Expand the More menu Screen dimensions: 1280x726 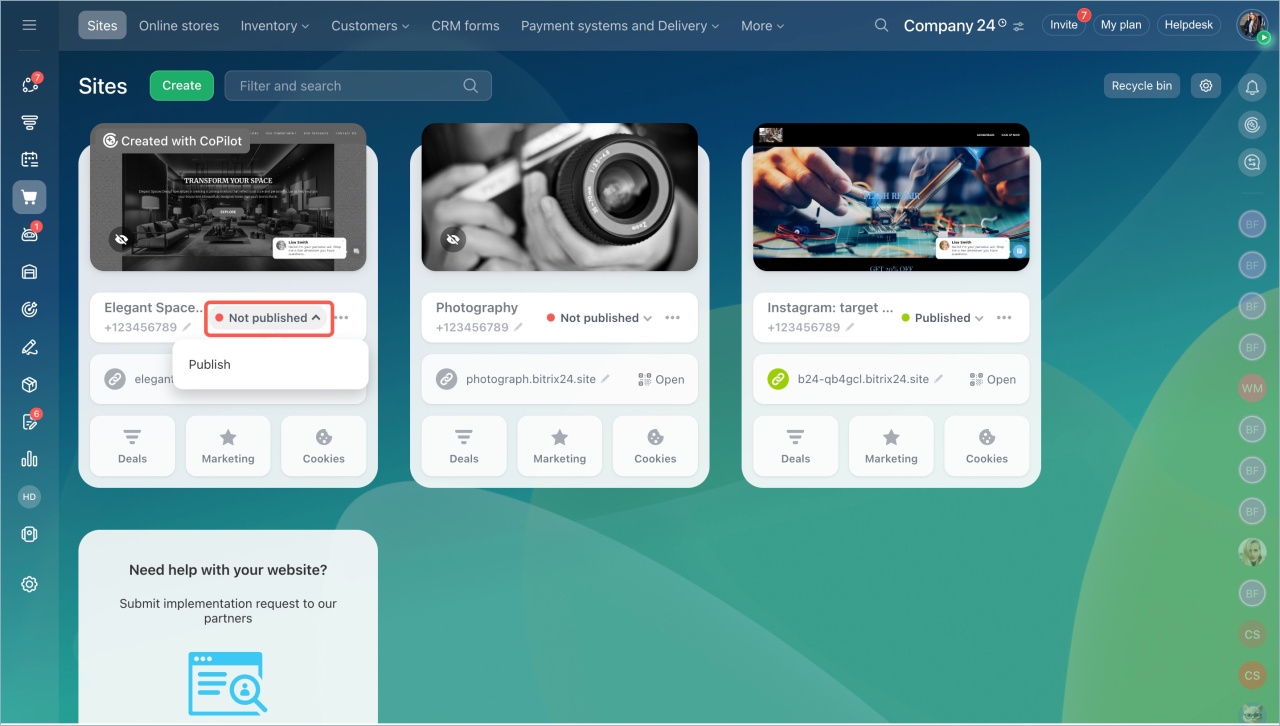762,26
